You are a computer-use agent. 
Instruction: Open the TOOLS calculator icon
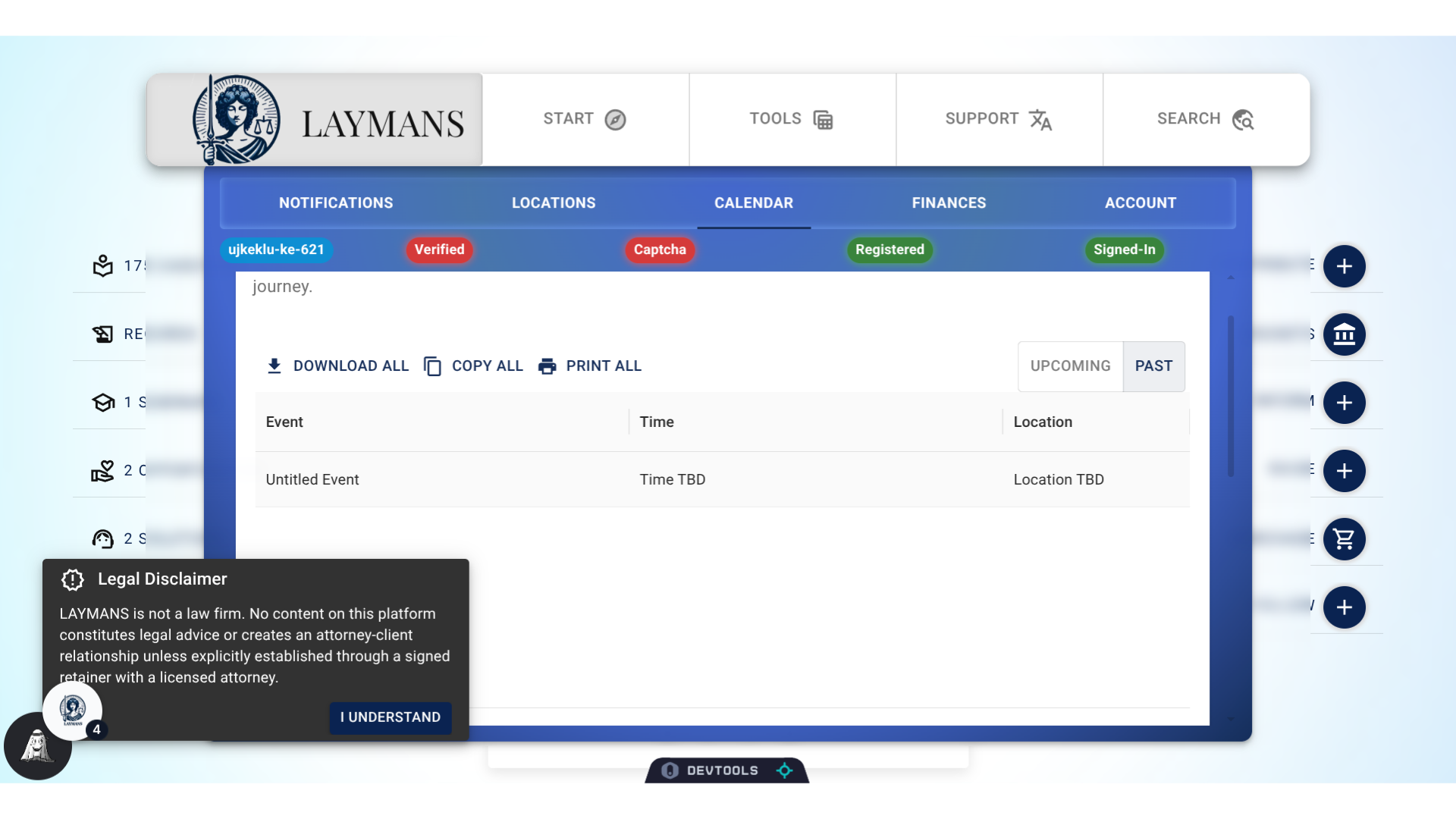(x=823, y=120)
